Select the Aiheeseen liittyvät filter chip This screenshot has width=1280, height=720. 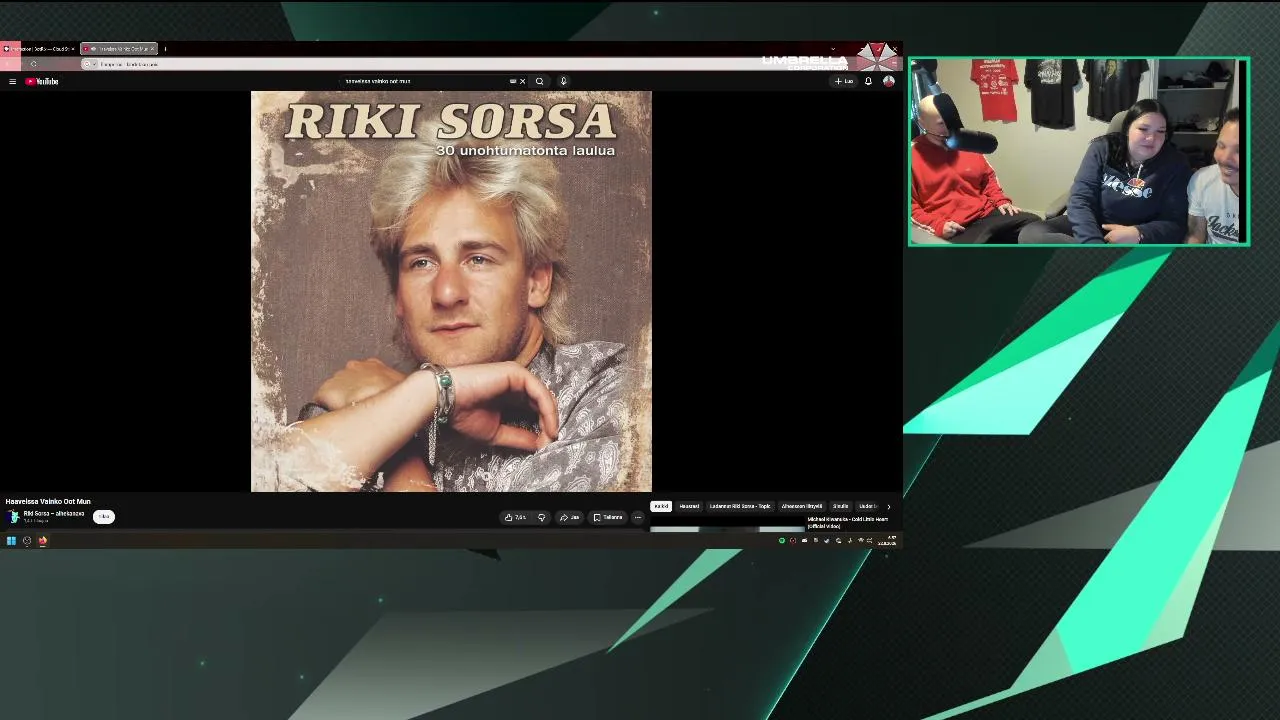(x=802, y=506)
